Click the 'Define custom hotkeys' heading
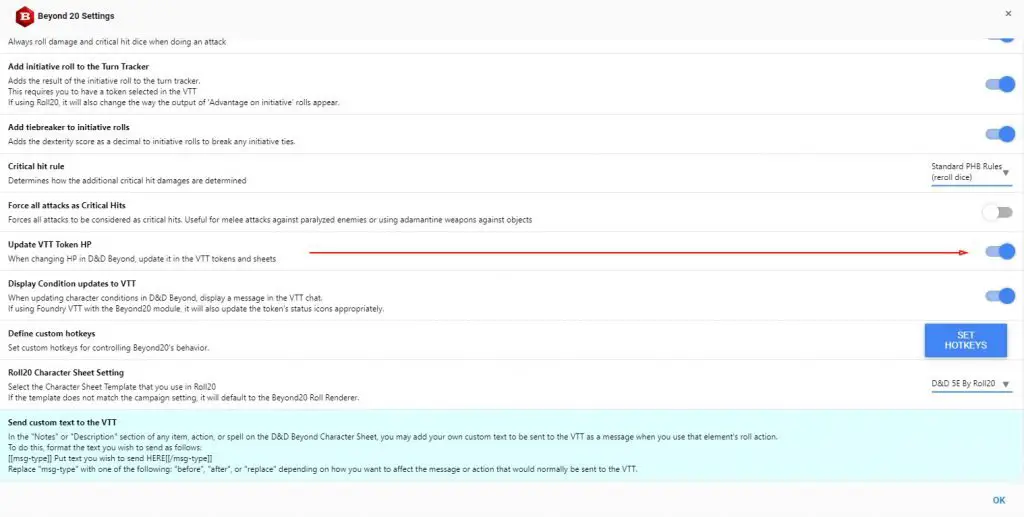 [x=52, y=334]
